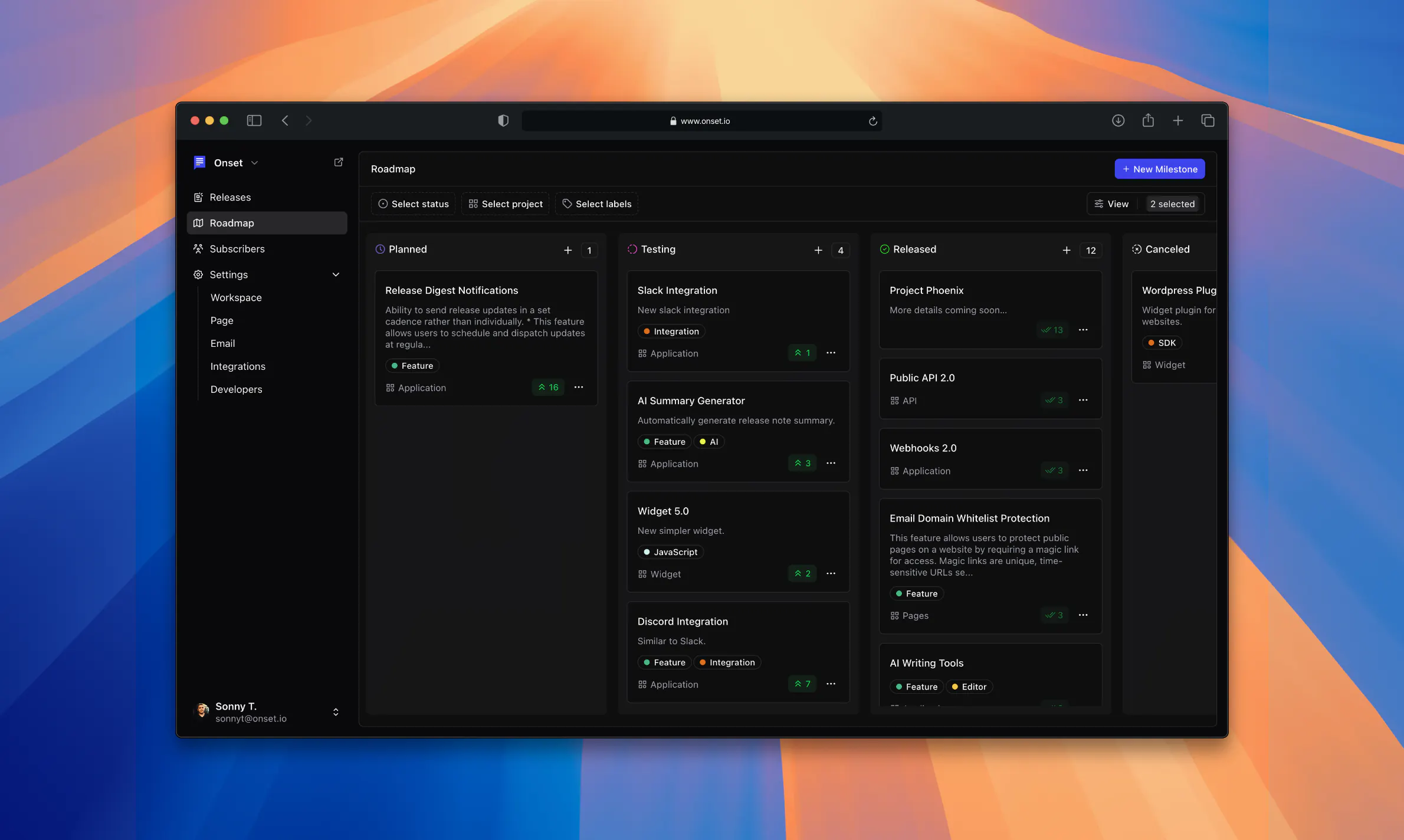The image size is (1404, 840).
Task: Collapse the Settings section chevron
Action: coord(336,274)
